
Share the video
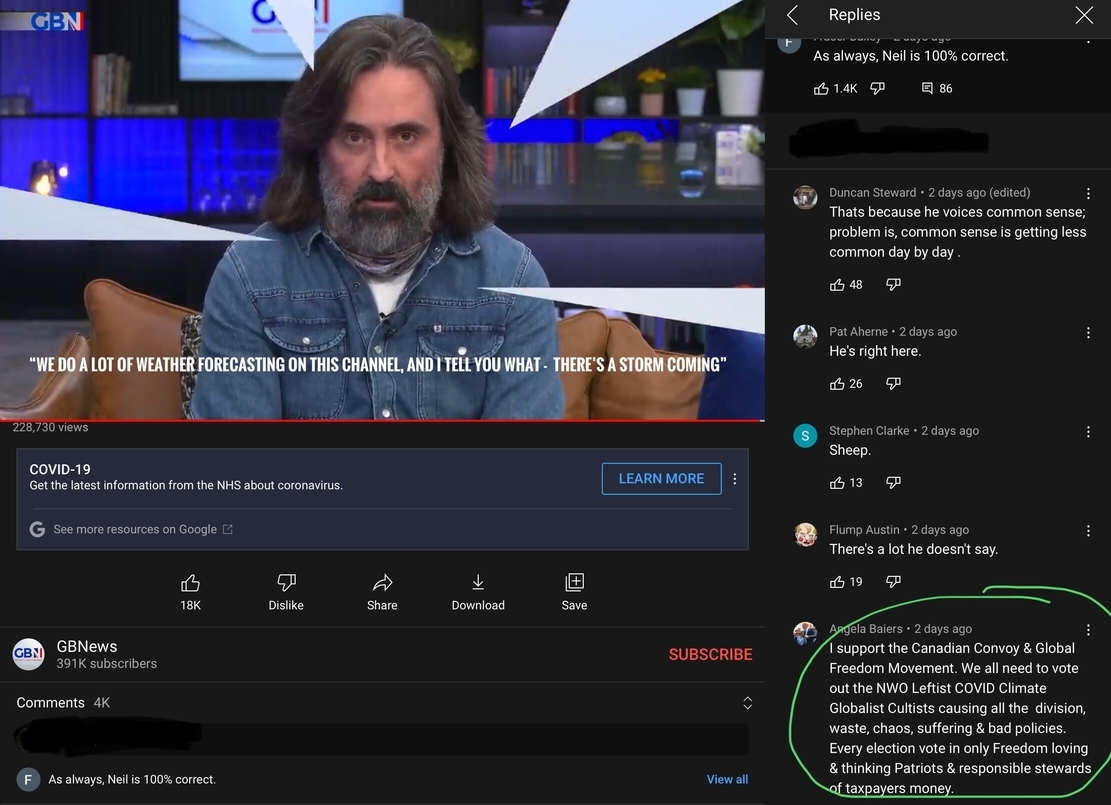(x=382, y=583)
